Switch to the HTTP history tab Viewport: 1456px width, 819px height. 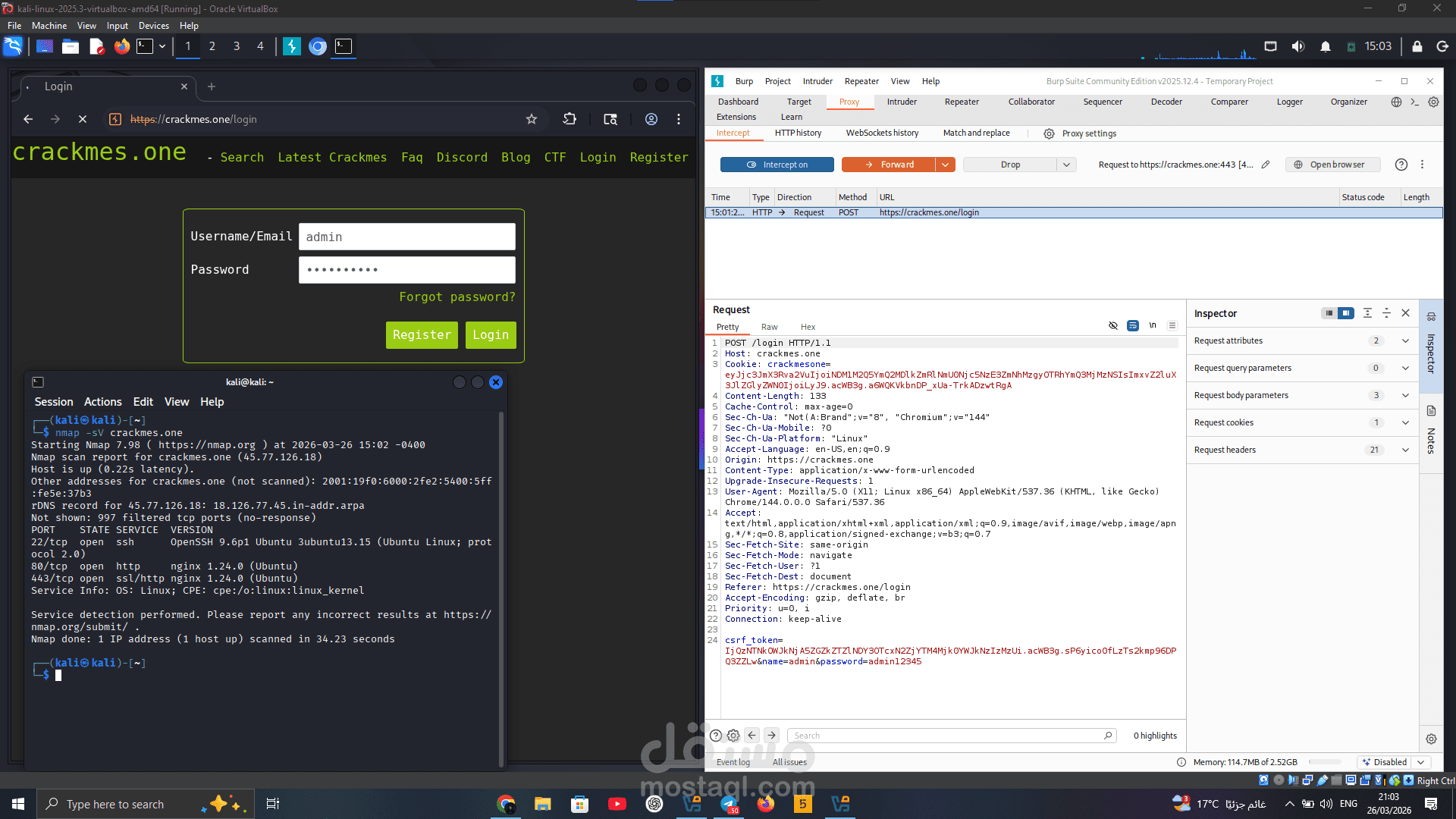point(798,133)
